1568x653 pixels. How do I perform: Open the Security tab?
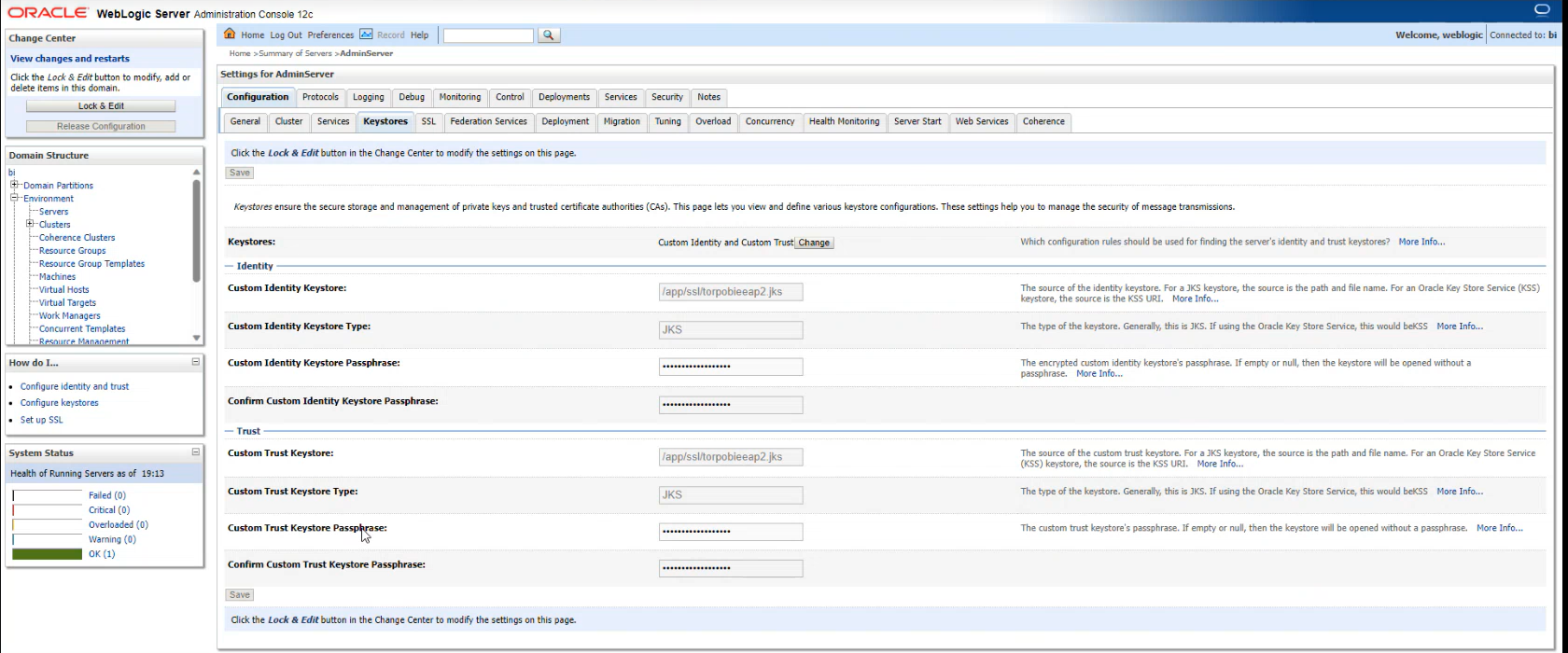(667, 97)
